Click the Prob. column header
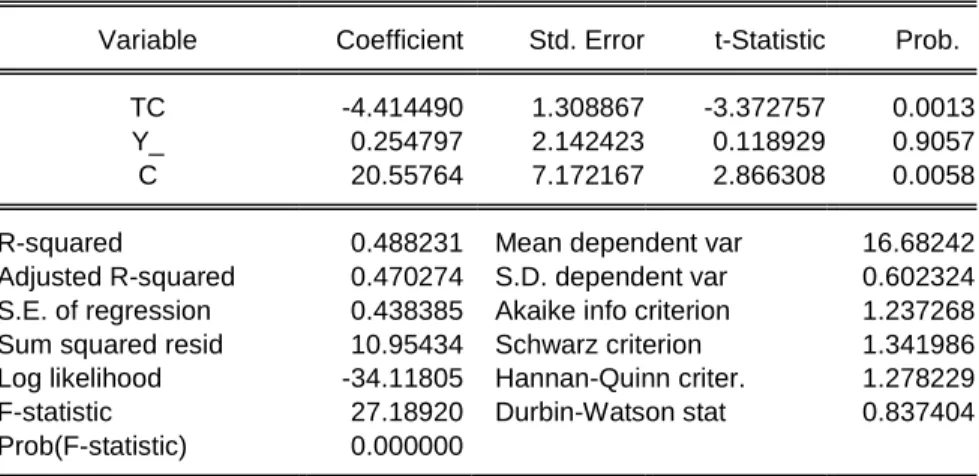The width and height of the screenshot is (979, 476). click(927, 41)
